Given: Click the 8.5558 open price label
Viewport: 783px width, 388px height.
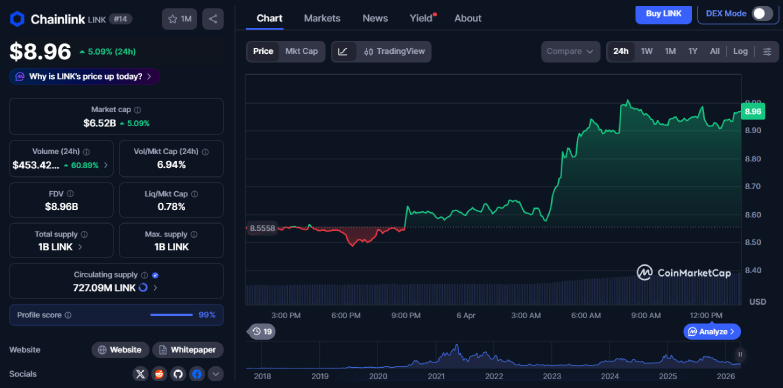Looking at the screenshot, I should click(x=263, y=228).
